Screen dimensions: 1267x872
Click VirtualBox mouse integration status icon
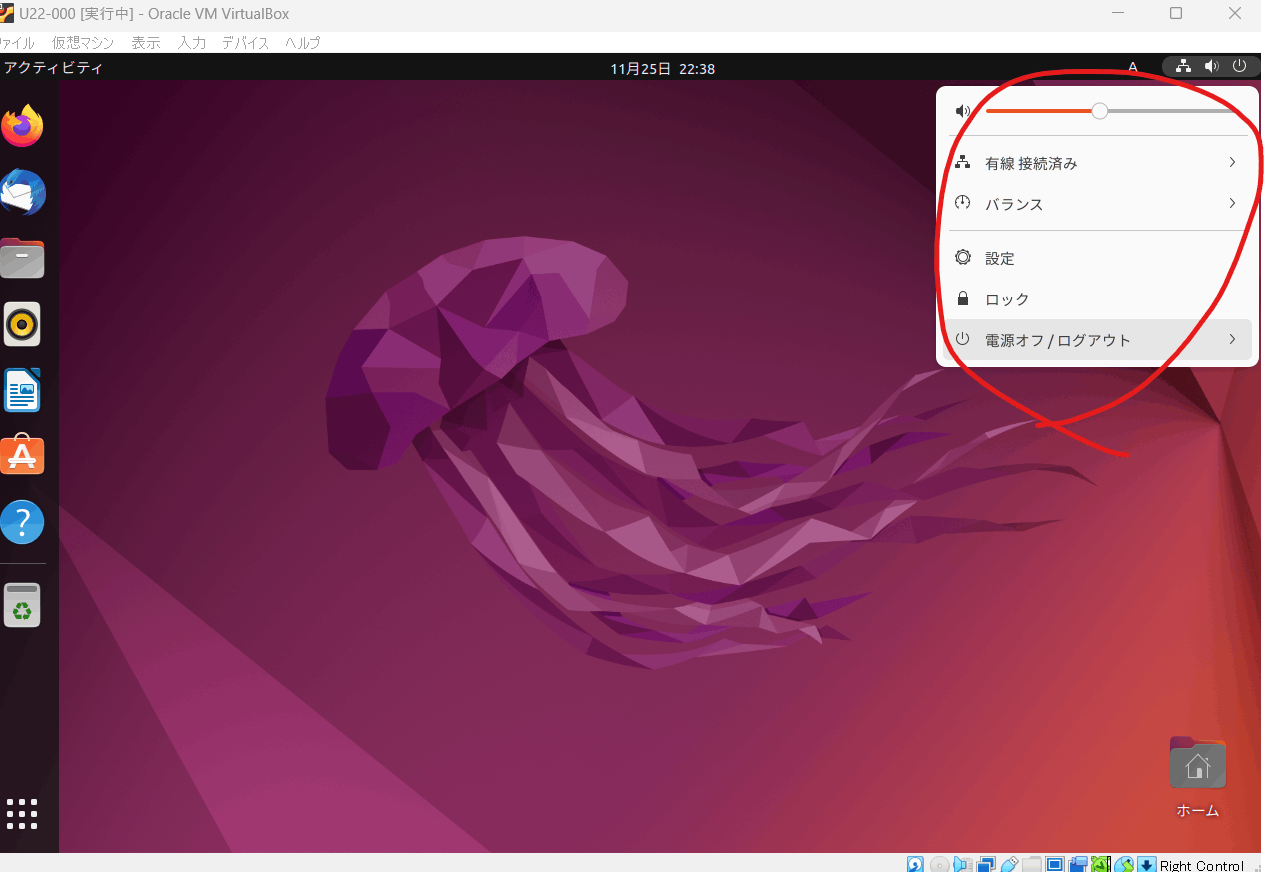pos(1125,864)
